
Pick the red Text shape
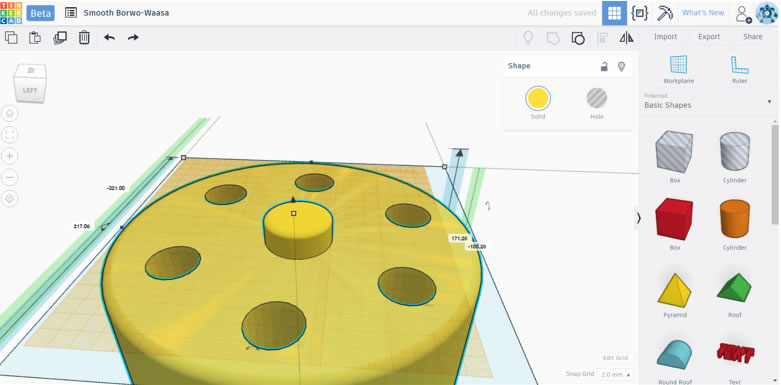click(735, 353)
